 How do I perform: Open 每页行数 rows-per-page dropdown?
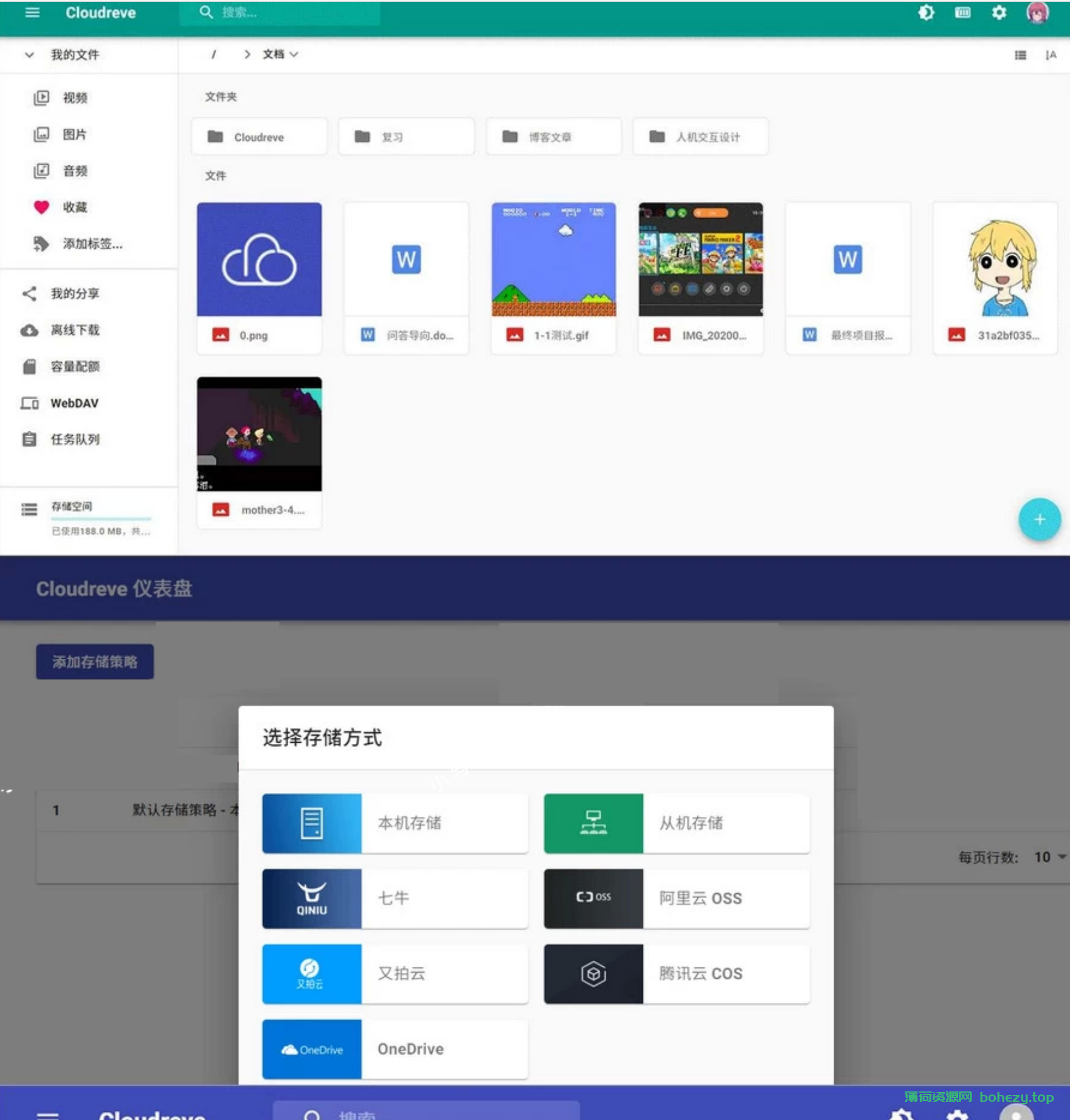(1050, 857)
